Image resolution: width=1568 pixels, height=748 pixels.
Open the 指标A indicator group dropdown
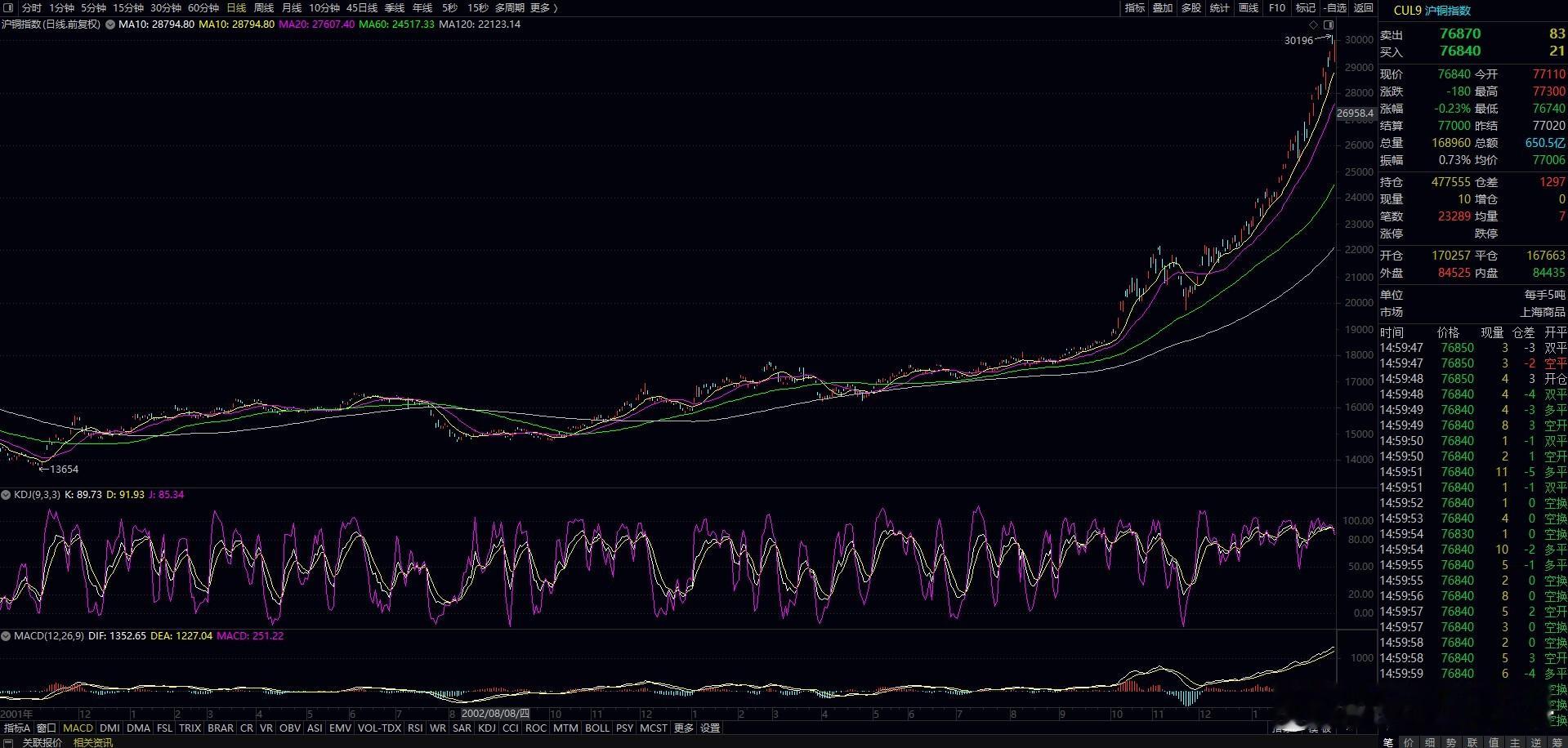17,728
